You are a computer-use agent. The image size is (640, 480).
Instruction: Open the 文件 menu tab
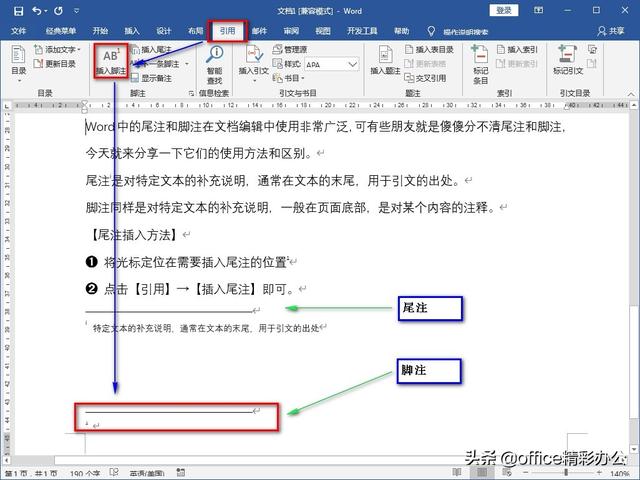coord(18,31)
